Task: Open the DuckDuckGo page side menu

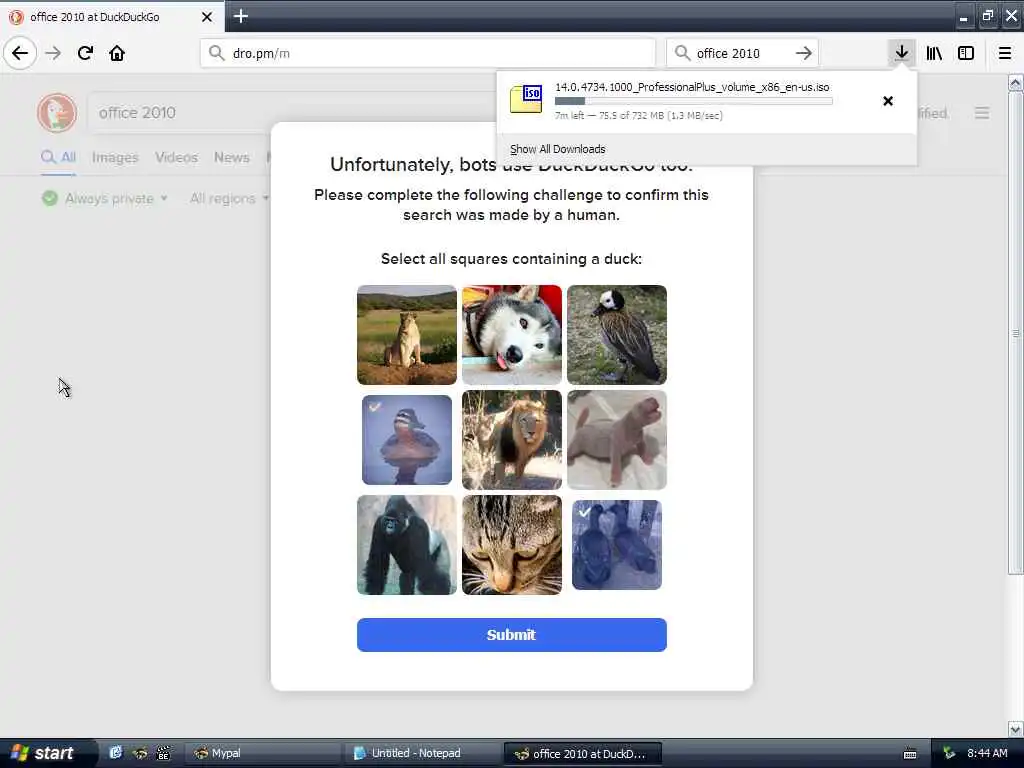Action: [982, 113]
